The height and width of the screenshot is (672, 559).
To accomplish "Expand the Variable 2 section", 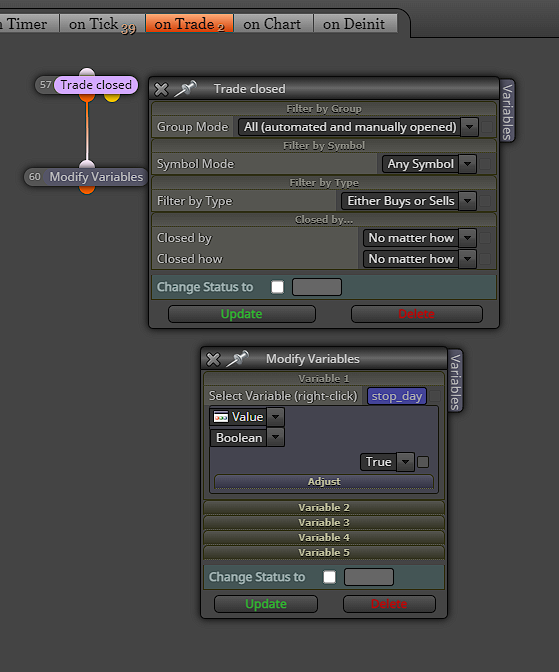I will (x=324, y=507).
